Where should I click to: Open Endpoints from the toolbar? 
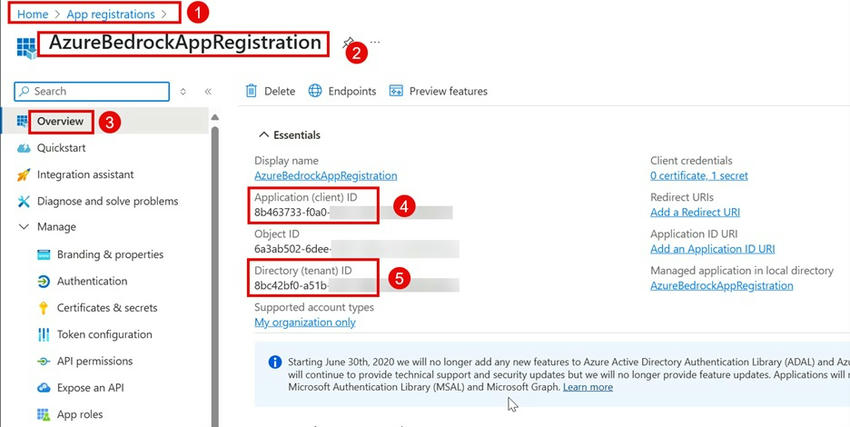342,91
